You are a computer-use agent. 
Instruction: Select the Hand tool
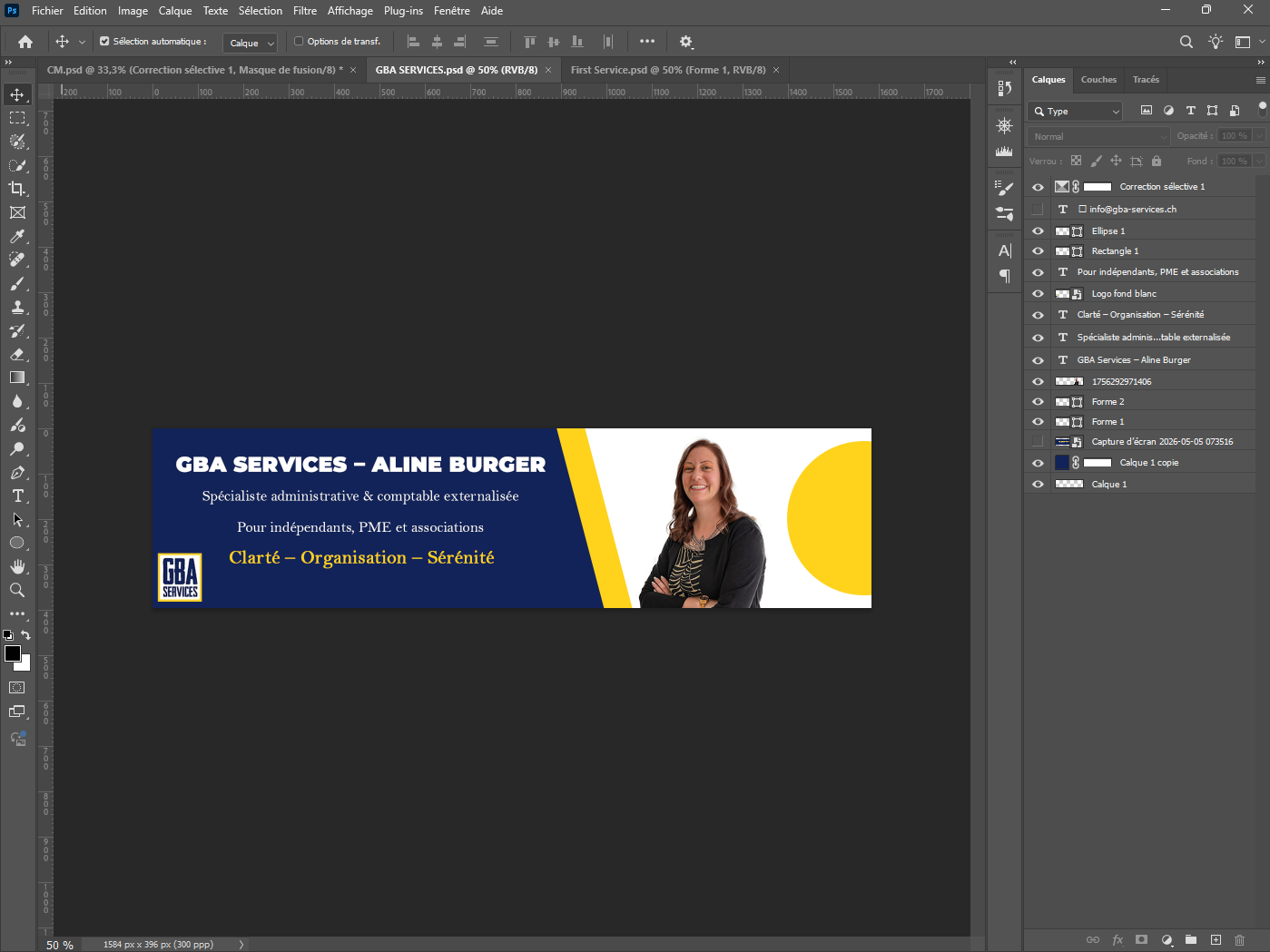click(x=17, y=566)
